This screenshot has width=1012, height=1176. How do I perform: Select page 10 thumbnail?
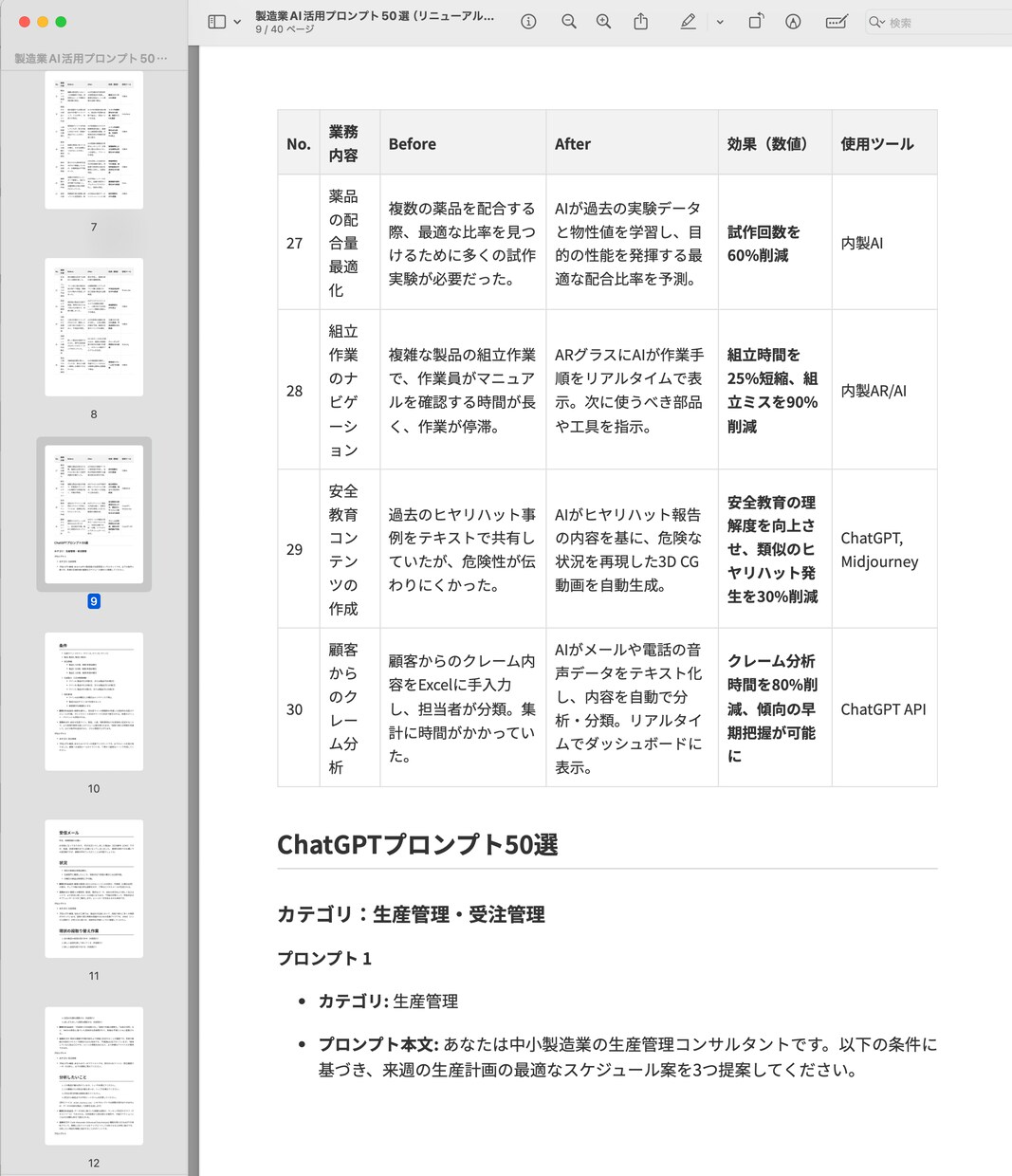94,701
